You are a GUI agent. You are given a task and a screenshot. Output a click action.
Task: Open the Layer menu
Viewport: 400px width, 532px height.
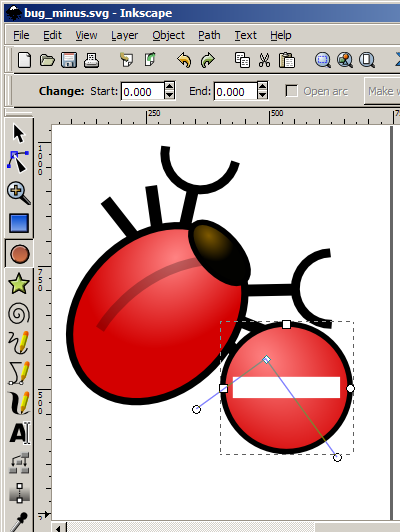[125, 35]
